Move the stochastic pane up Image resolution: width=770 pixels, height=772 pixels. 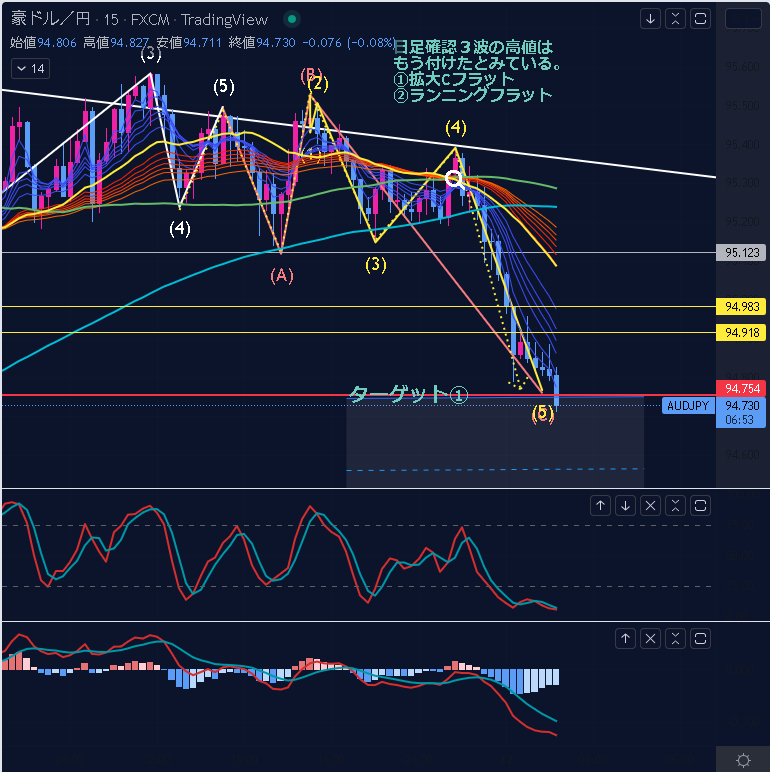click(601, 505)
